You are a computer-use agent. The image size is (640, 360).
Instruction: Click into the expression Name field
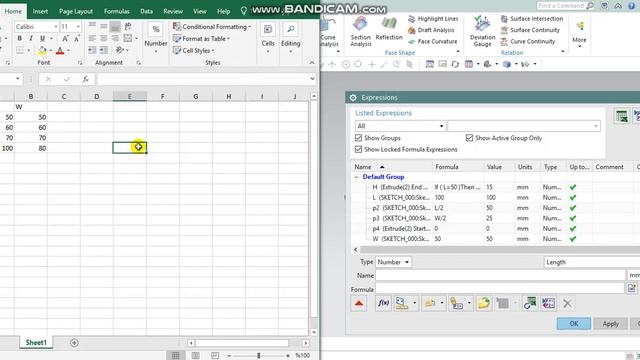(500, 275)
